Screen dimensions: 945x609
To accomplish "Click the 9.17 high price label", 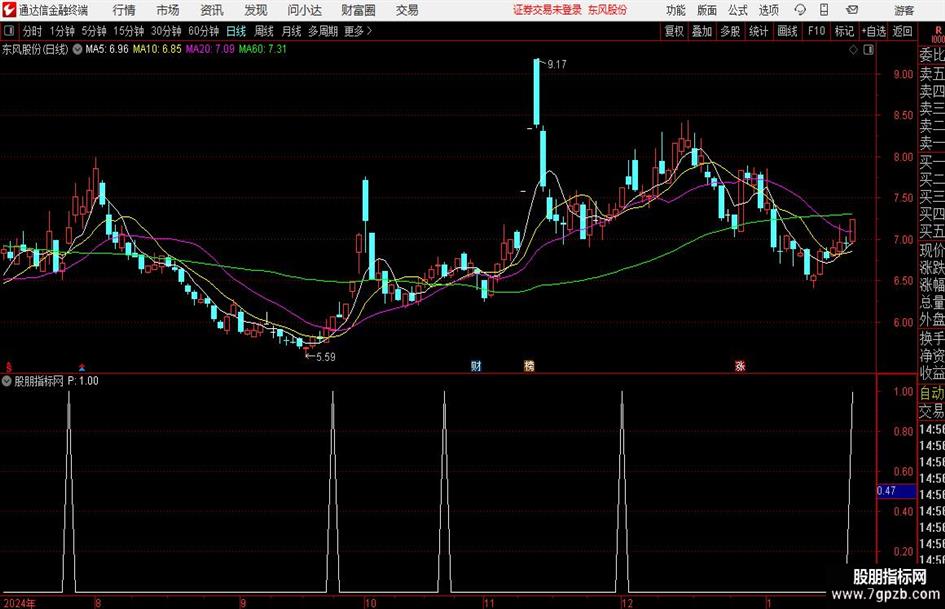I will (557, 65).
